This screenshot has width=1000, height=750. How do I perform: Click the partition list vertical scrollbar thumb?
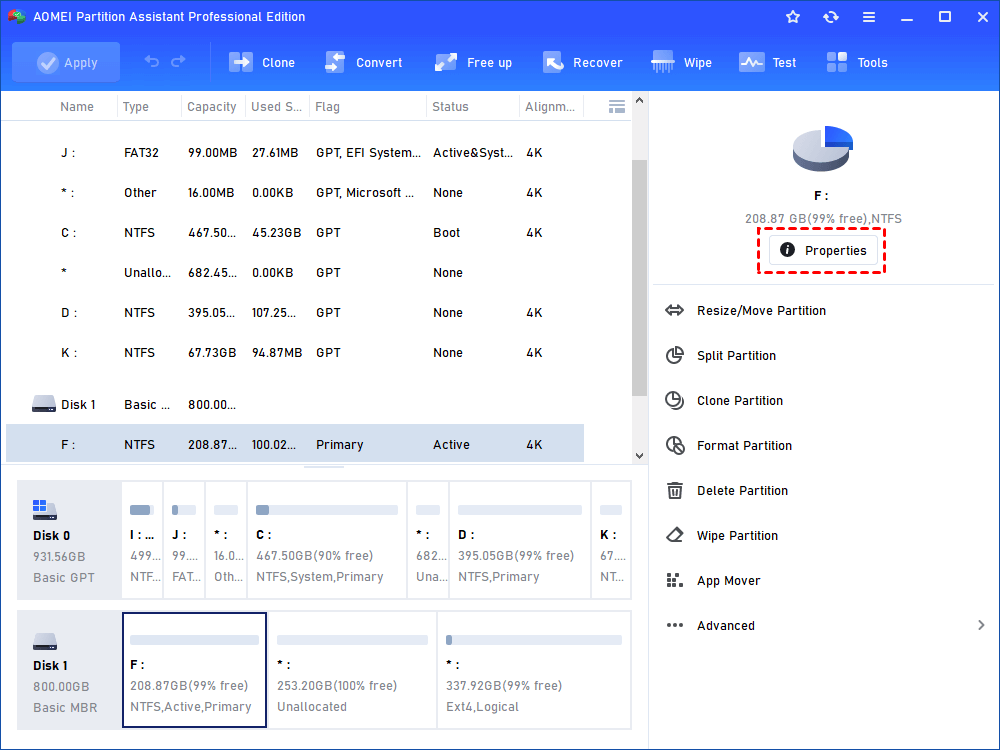point(640,277)
